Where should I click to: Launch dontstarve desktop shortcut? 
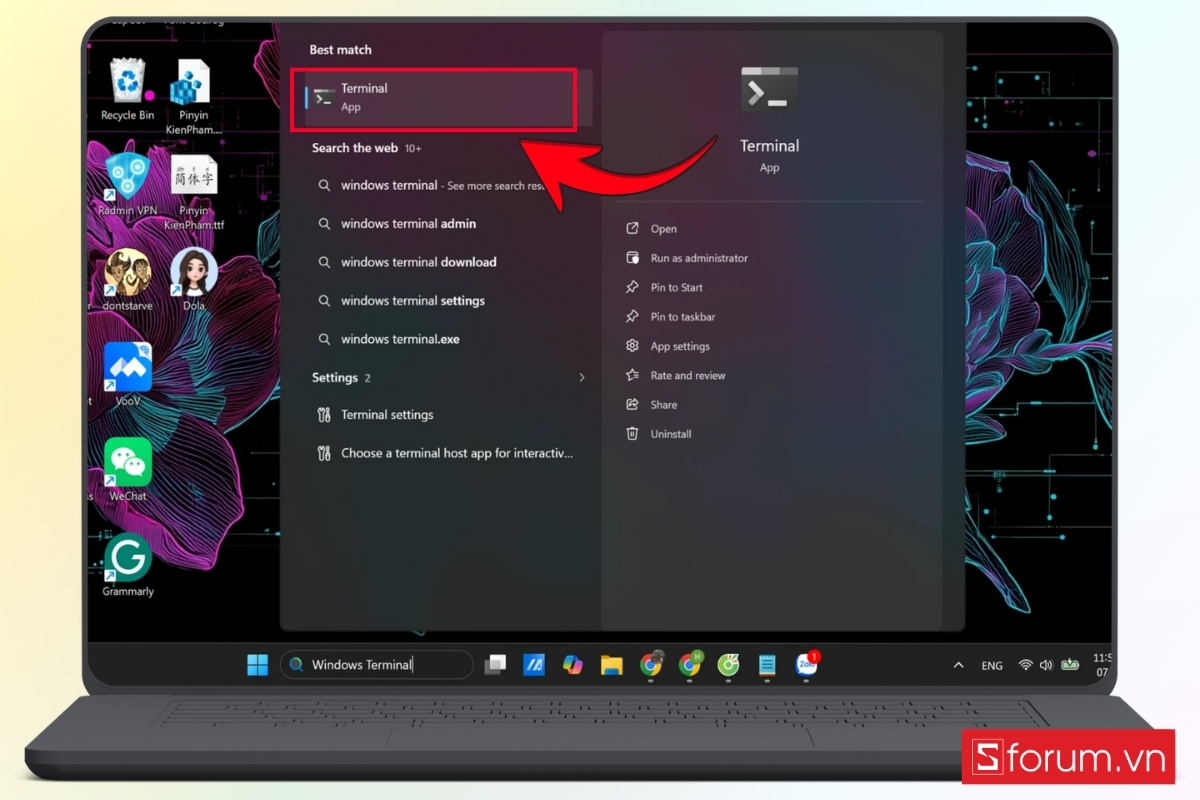pos(128,280)
